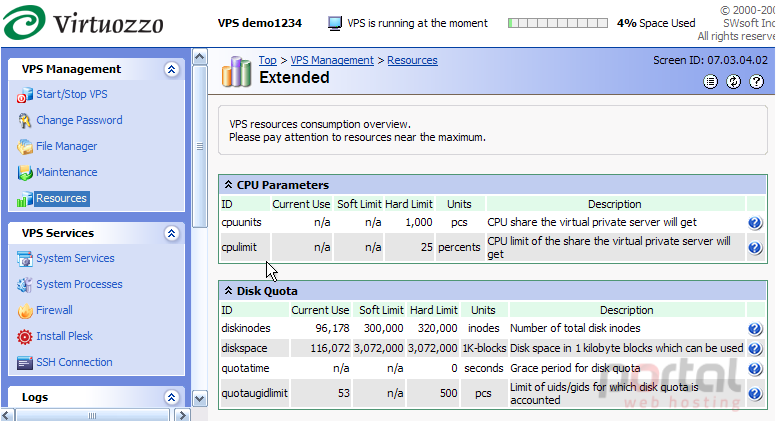776x422 pixels.
Task: Open help for quotaugidlimit row
Action: (x=755, y=394)
